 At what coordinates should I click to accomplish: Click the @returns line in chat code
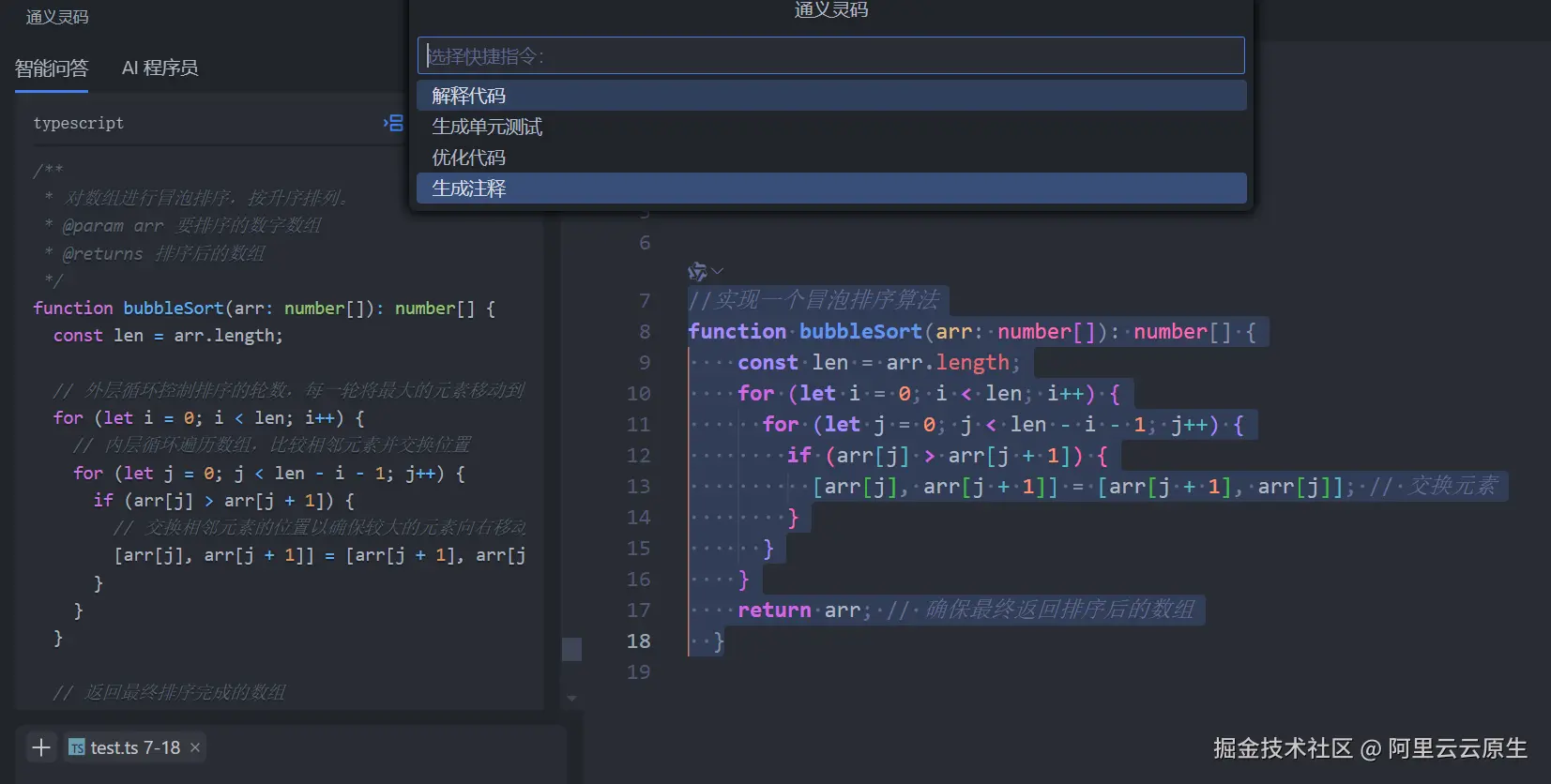coord(155,253)
